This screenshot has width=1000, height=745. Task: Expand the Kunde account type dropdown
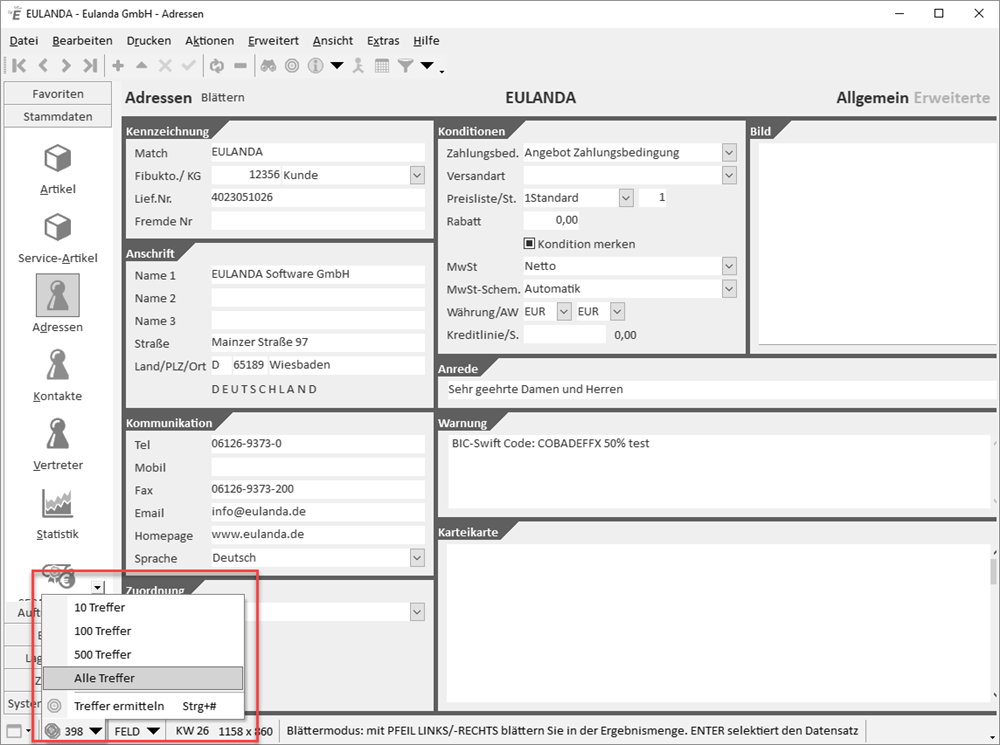pyautogui.click(x=417, y=175)
